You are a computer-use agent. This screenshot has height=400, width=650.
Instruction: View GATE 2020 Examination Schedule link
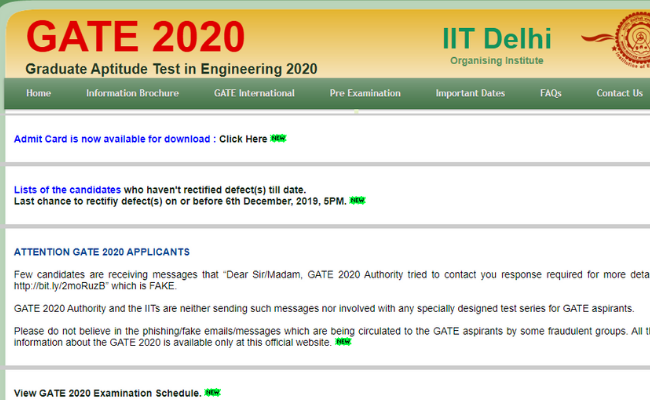click(107, 393)
